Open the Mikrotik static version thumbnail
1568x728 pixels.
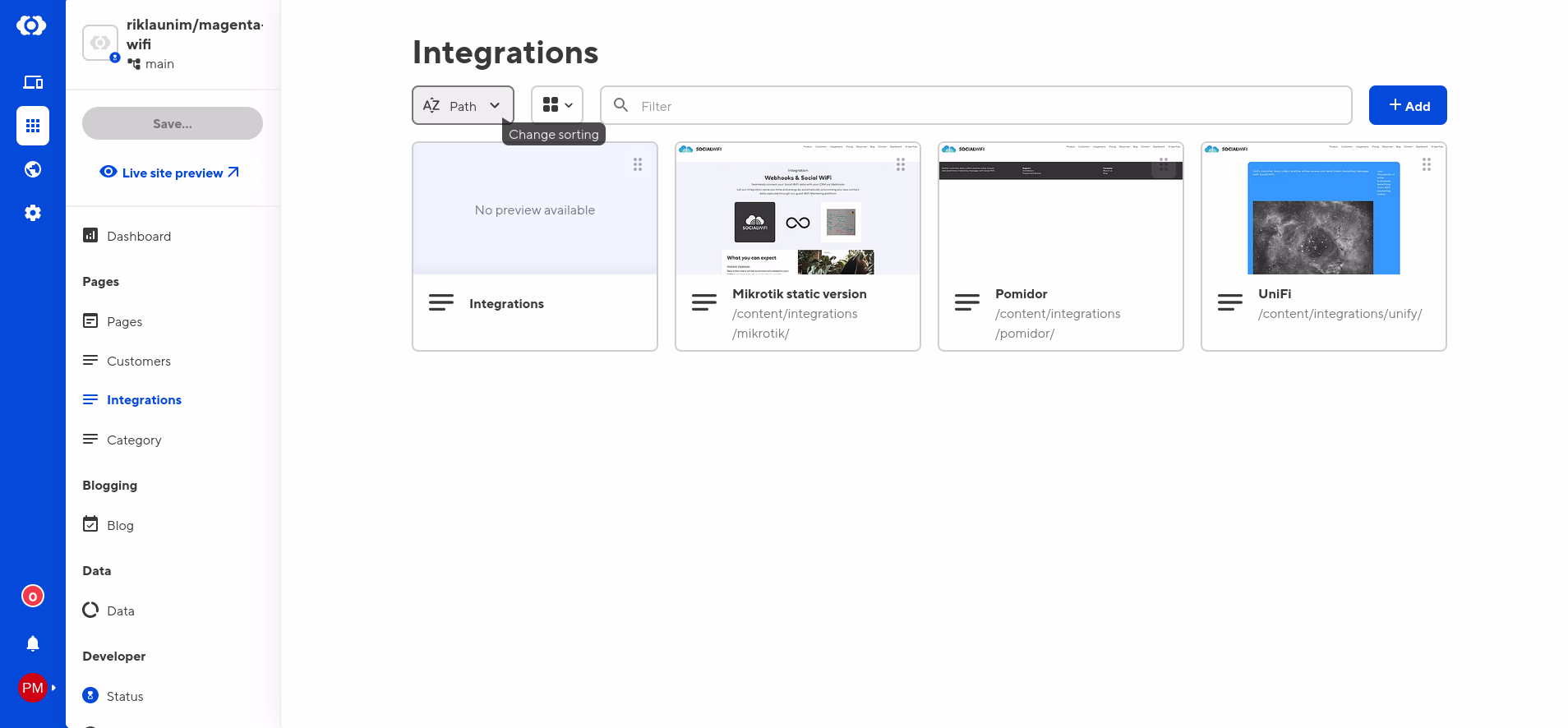click(797, 210)
